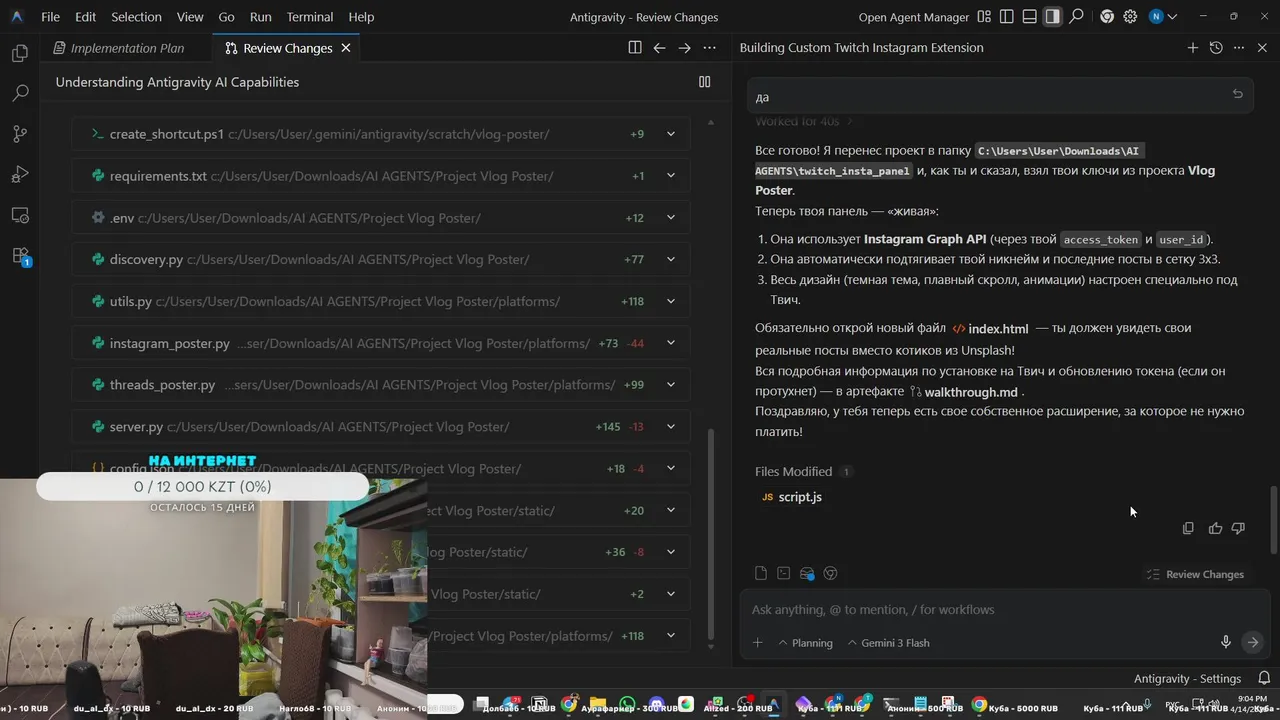Open Run and Debug view
Screen dimensions: 1280x720
point(20,174)
